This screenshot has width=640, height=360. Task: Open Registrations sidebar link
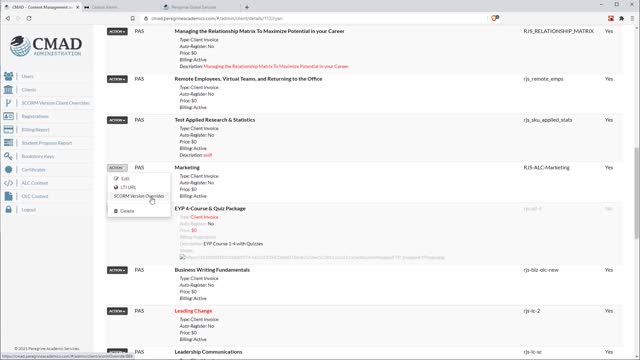35,116
